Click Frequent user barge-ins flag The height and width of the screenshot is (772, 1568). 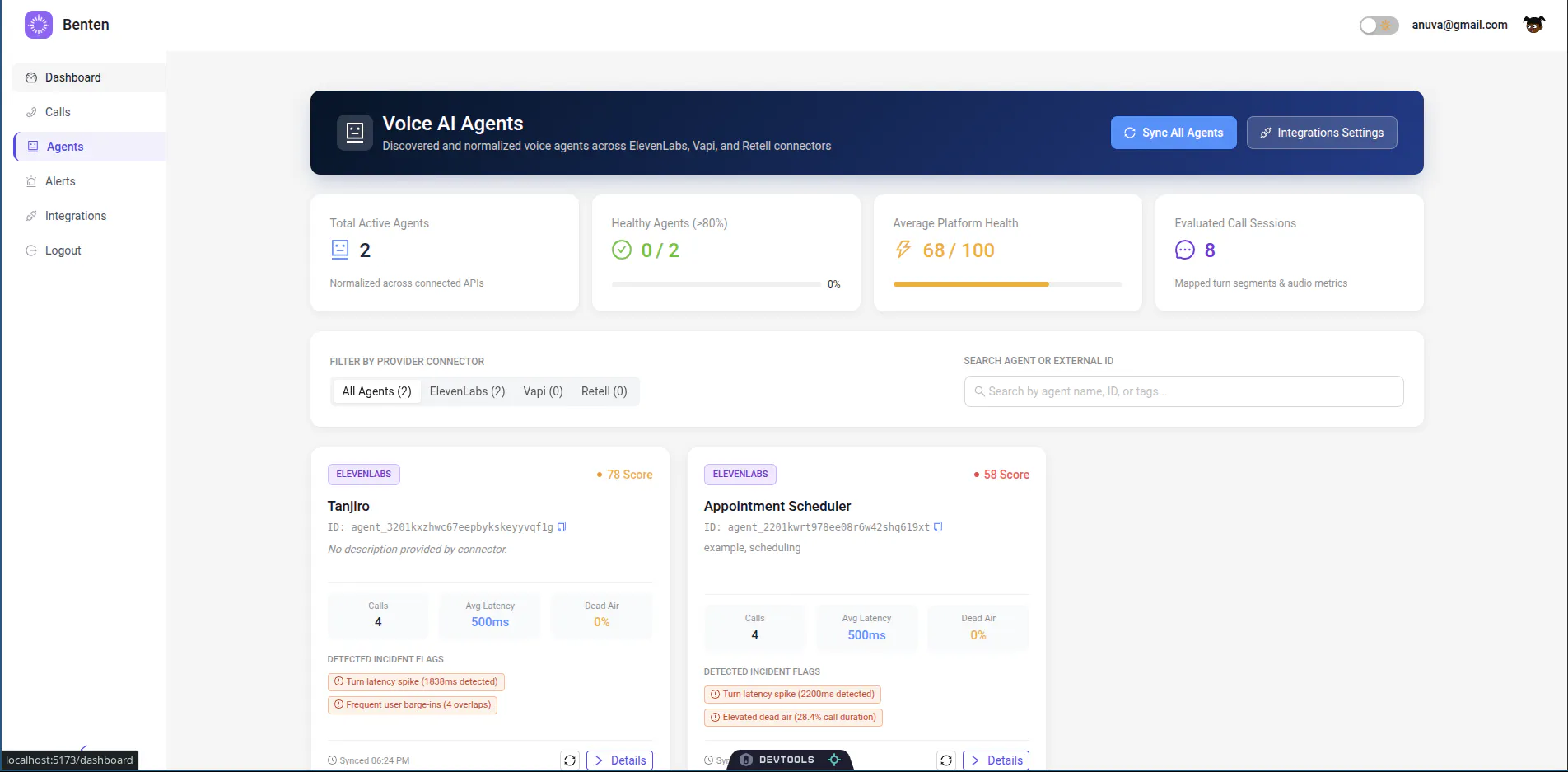point(413,704)
